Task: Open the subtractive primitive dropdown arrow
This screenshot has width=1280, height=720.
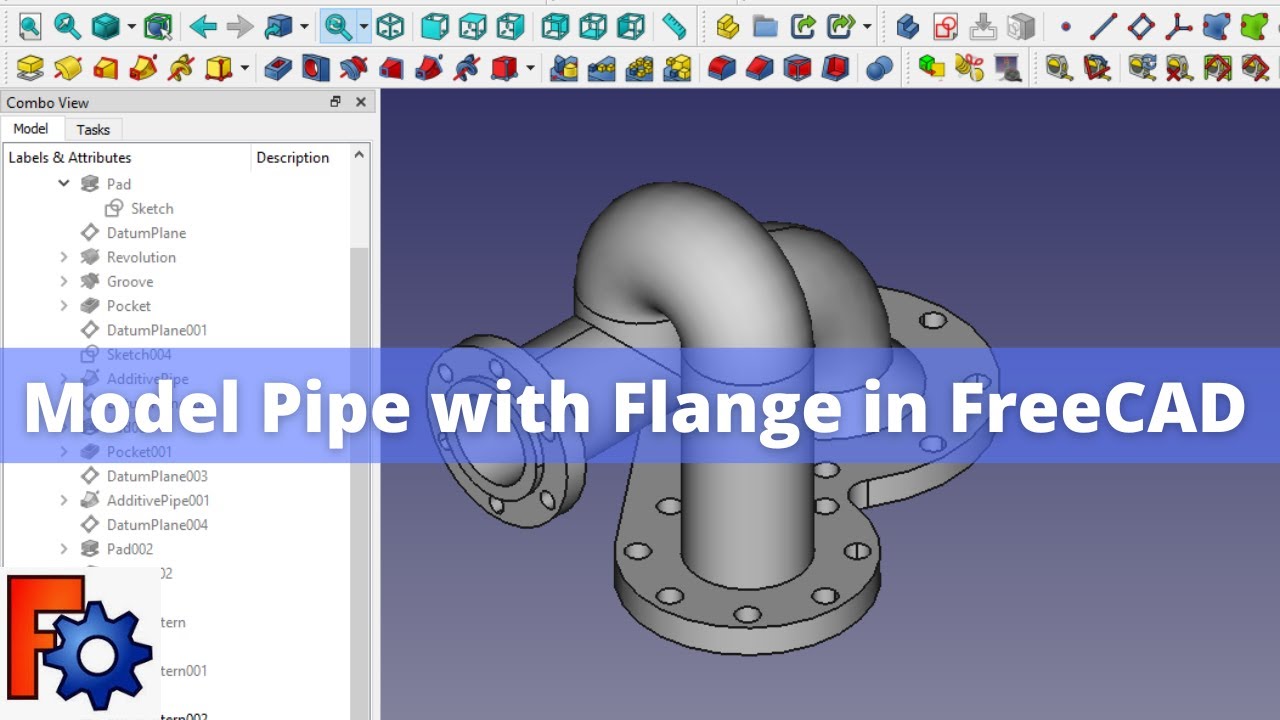Action: click(531, 68)
